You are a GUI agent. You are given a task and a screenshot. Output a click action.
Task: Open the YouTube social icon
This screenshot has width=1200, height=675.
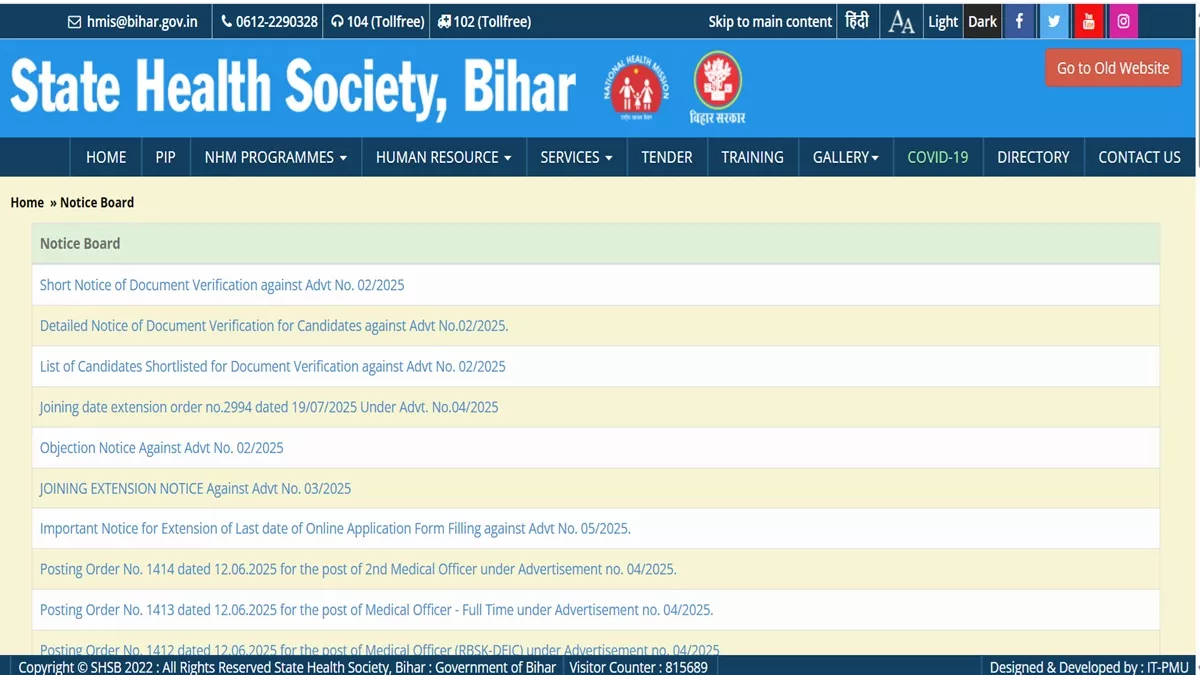[1088, 21]
